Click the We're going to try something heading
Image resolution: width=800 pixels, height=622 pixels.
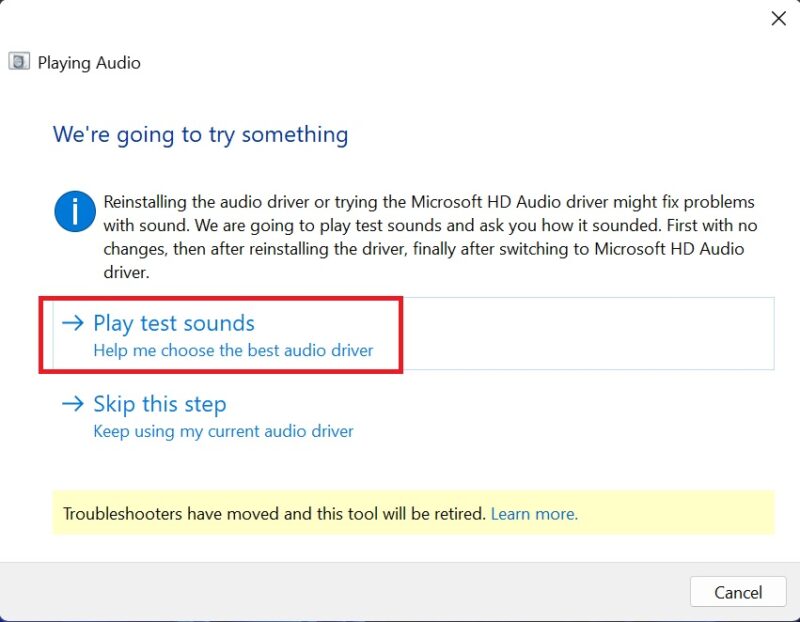tap(200, 134)
